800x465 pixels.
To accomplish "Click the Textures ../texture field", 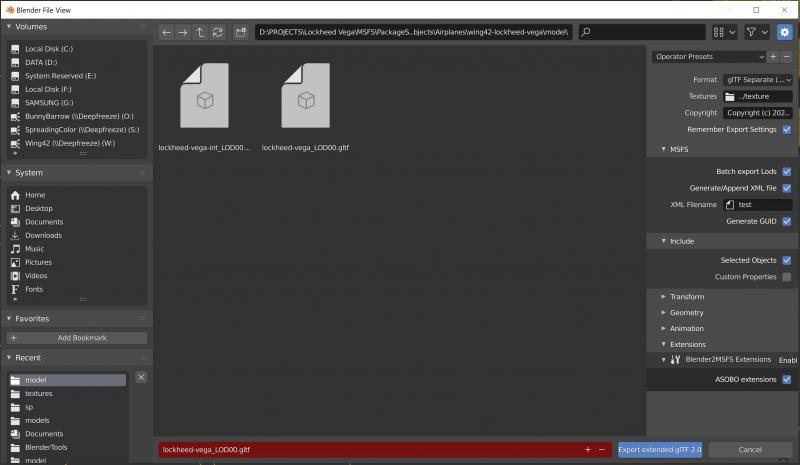I will click(x=758, y=96).
